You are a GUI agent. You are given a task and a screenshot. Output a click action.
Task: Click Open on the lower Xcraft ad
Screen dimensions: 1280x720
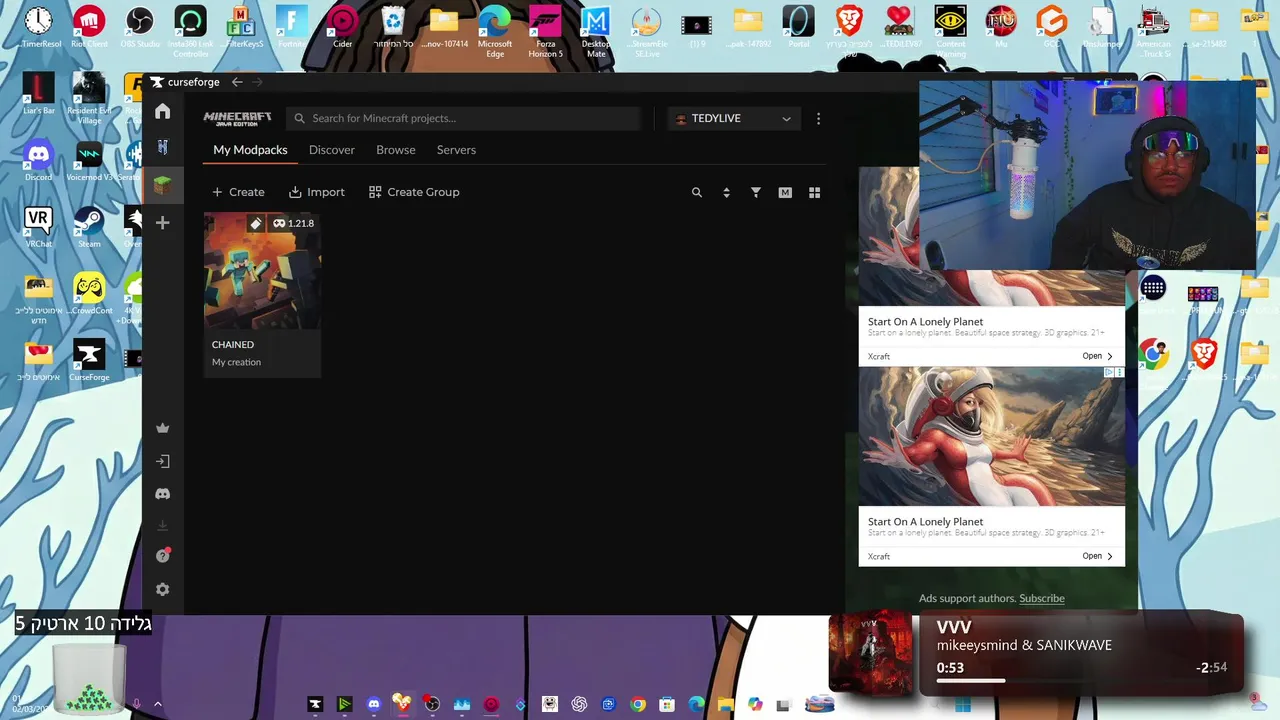[1097, 556]
